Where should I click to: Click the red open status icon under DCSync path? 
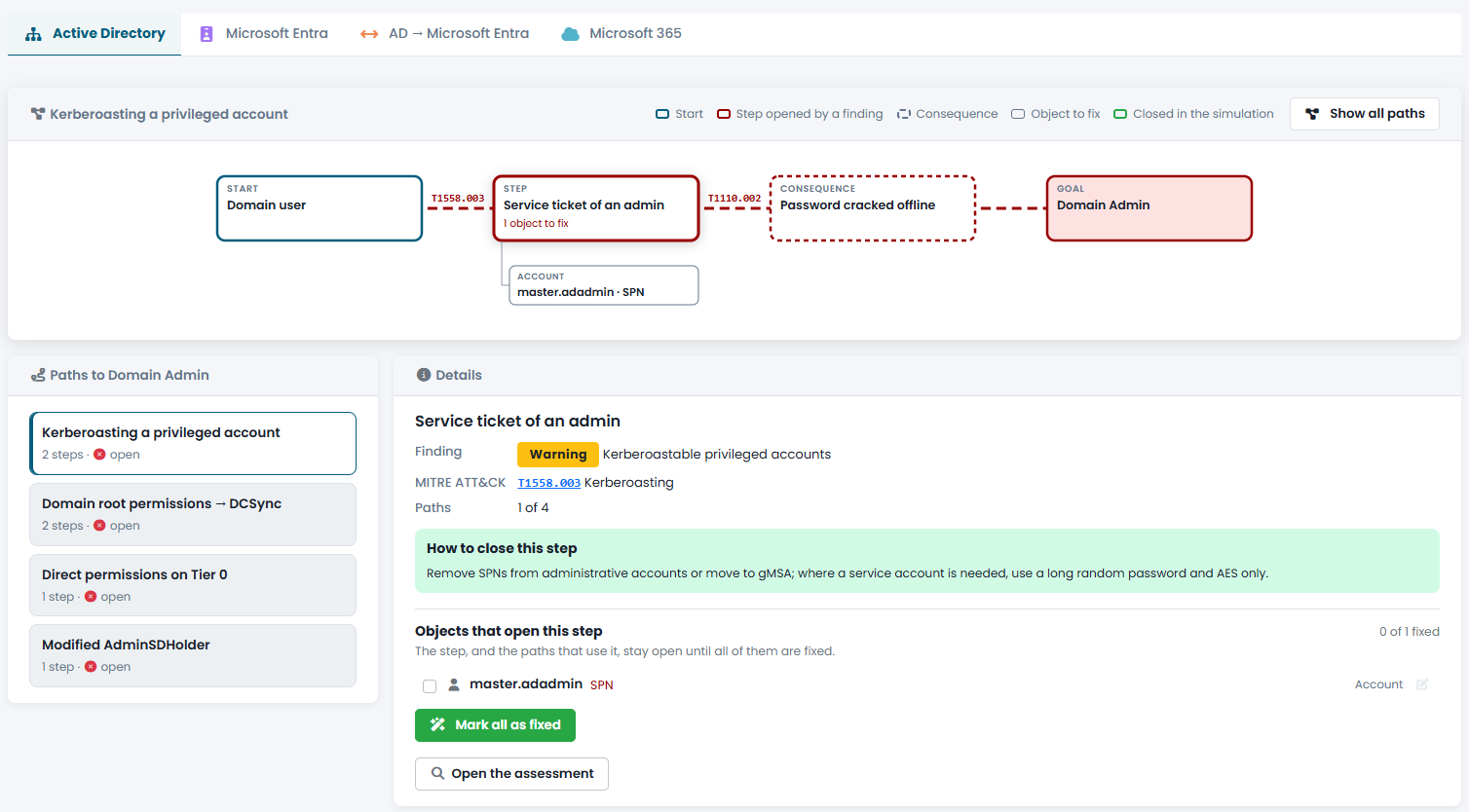pyautogui.click(x=99, y=526)
